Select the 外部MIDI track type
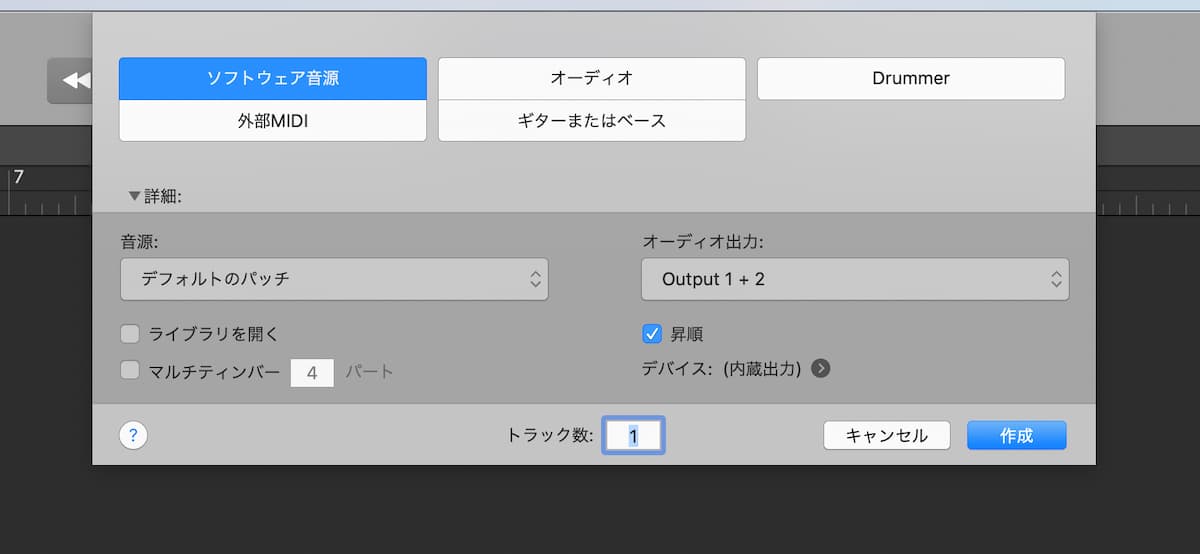 [x=273, y=121]
